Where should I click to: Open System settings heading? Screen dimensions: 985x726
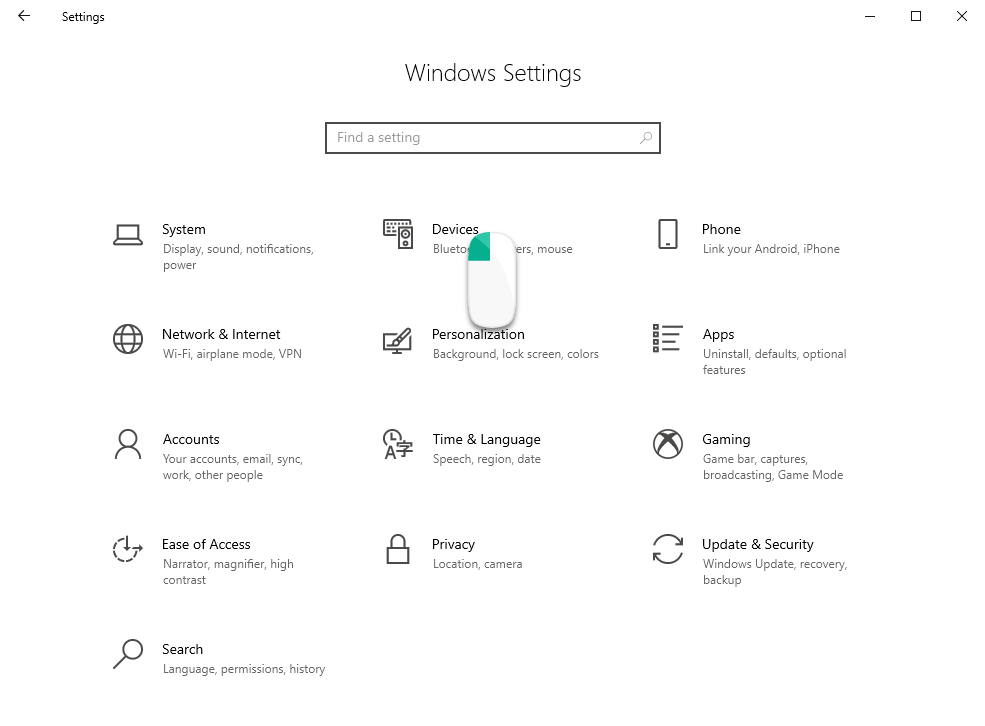183,229
